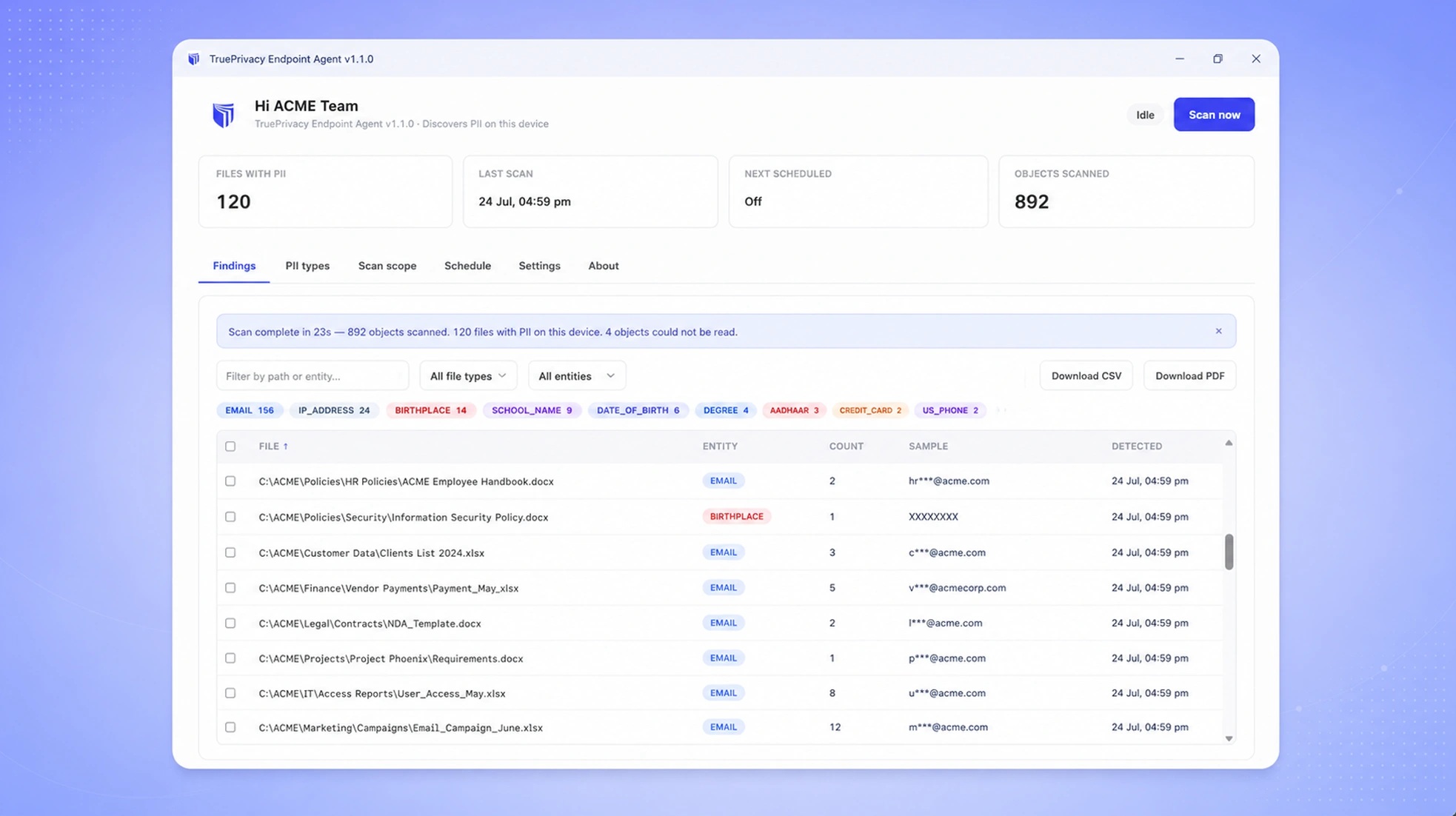The image size is (1456, 816).
Task: Check the NDA_Template.docx row
Action: tap(230, 623)
